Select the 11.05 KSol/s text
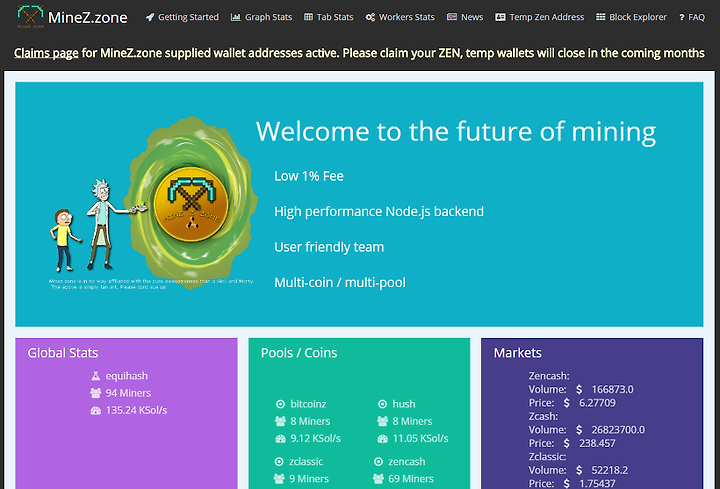 (420, 438)
